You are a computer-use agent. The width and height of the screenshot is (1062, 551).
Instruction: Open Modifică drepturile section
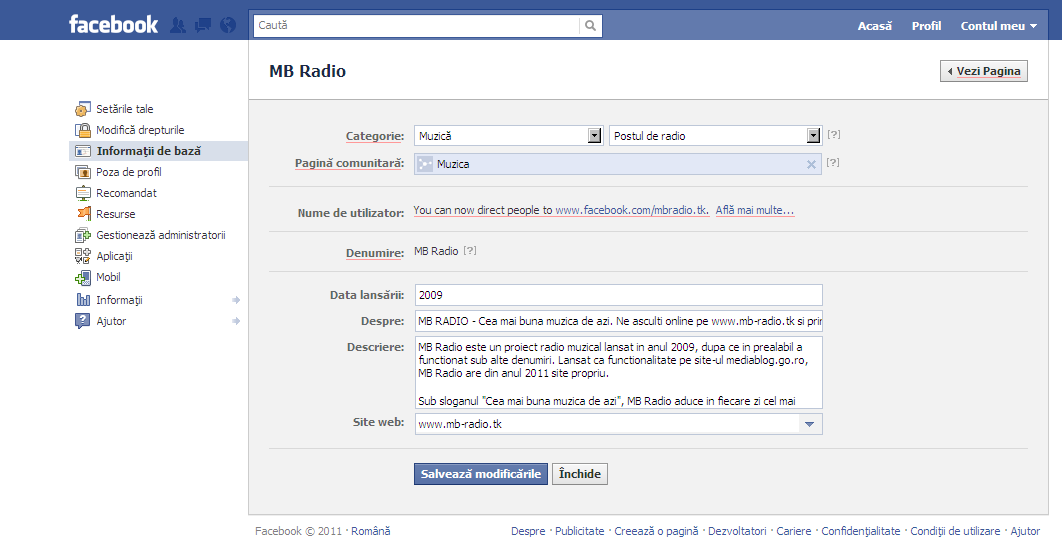tap(140, 130)
